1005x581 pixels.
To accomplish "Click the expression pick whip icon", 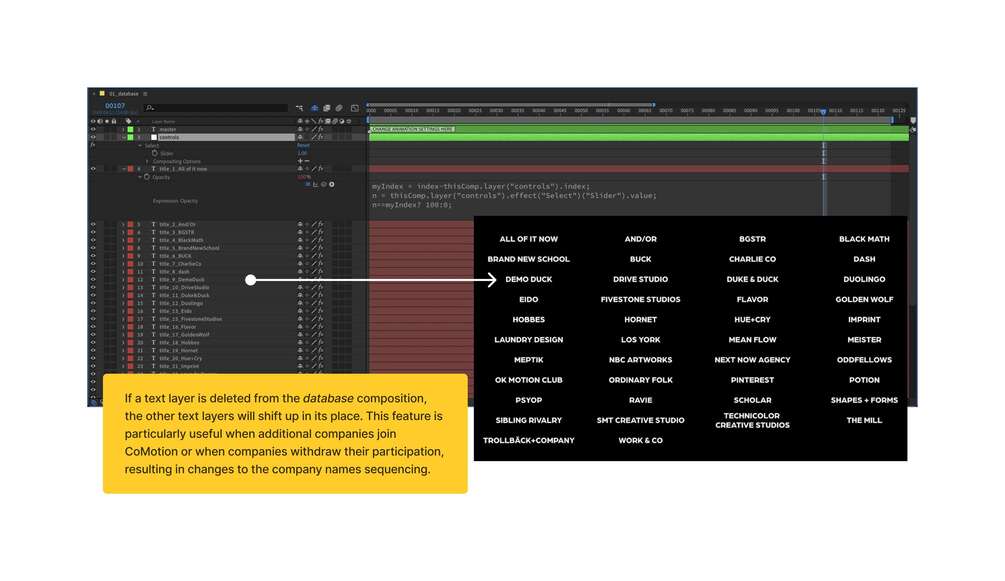I will pos(324,185).
